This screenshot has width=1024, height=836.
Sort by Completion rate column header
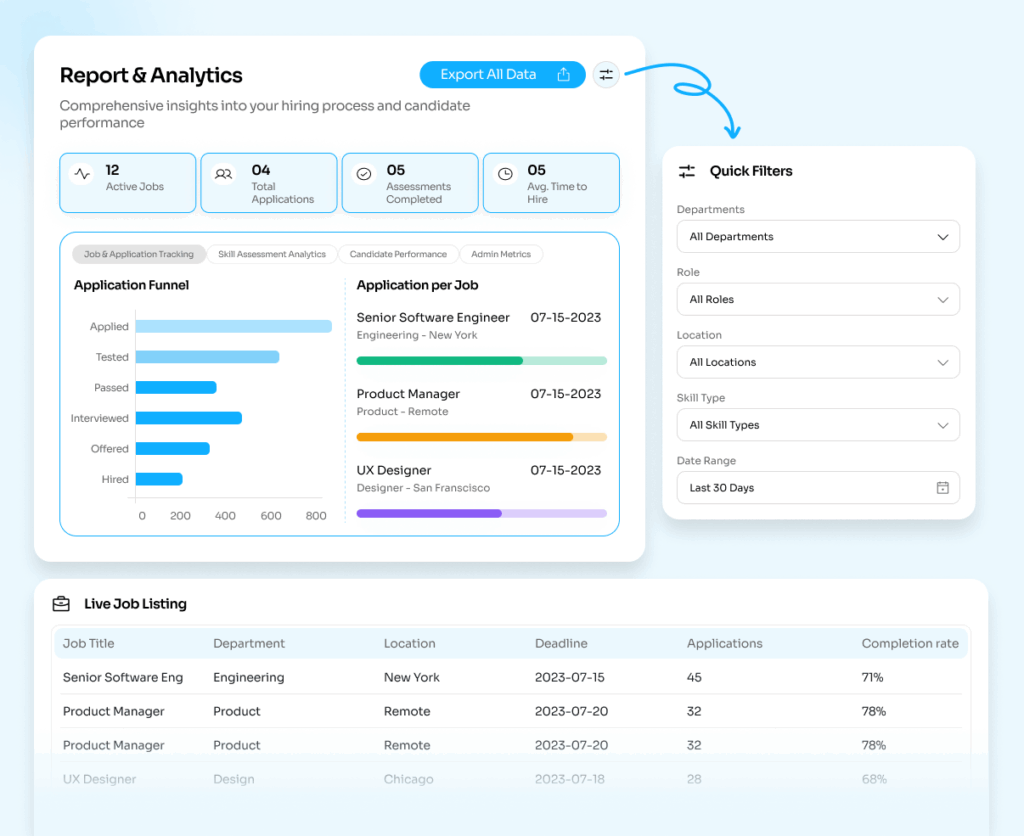click(910, 643)
